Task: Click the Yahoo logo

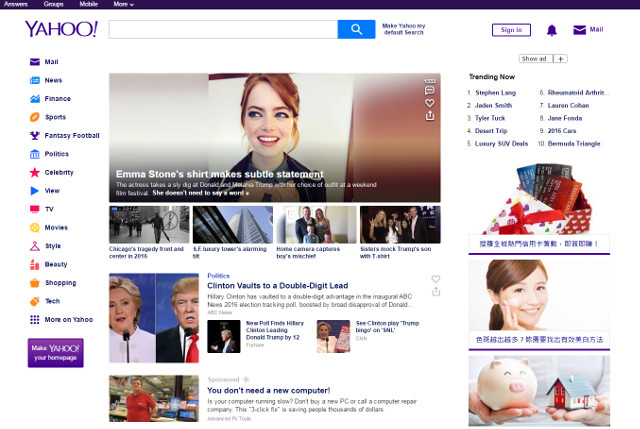Action: click(61, 29)
